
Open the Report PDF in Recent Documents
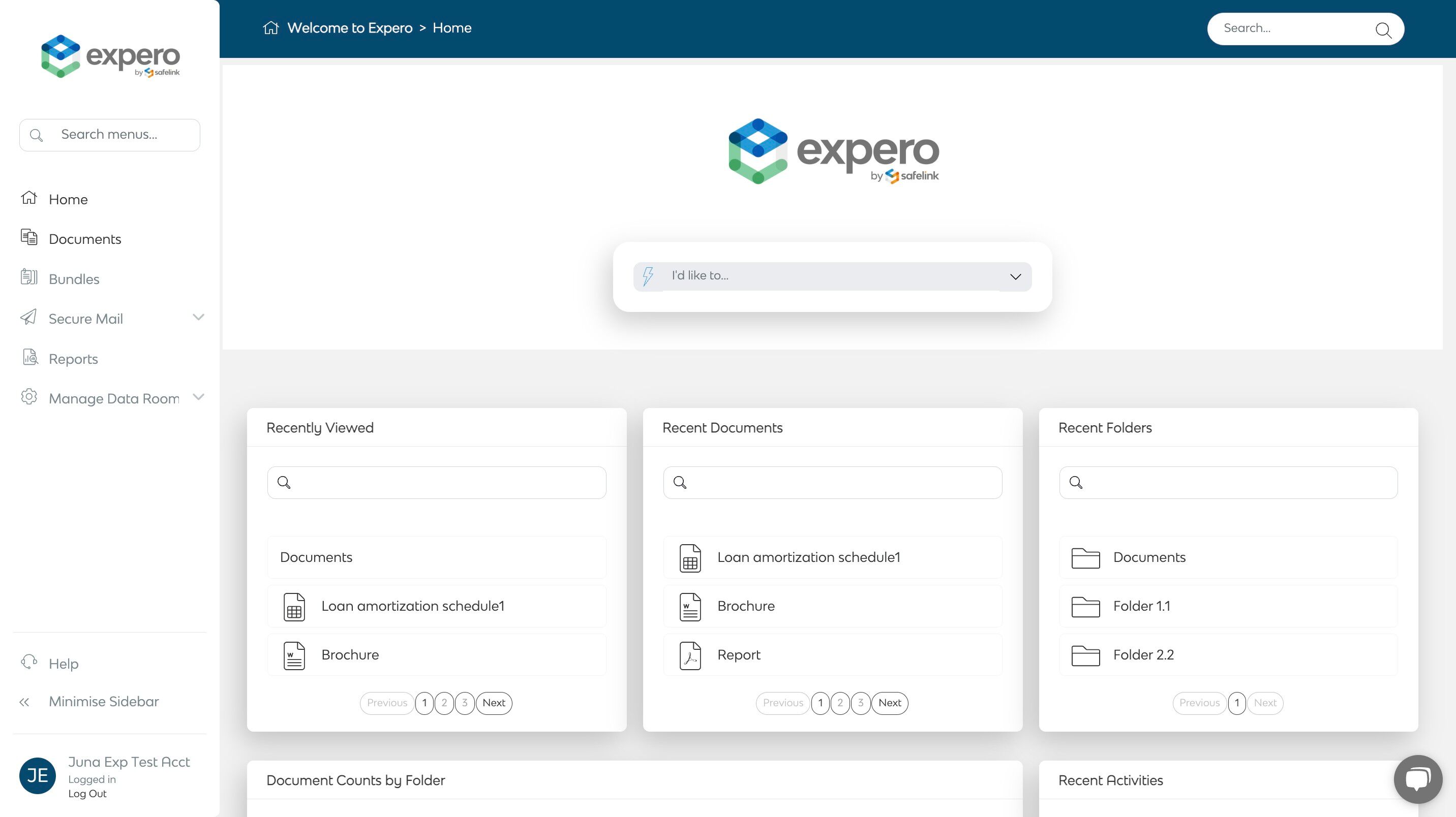click(738, 655)
